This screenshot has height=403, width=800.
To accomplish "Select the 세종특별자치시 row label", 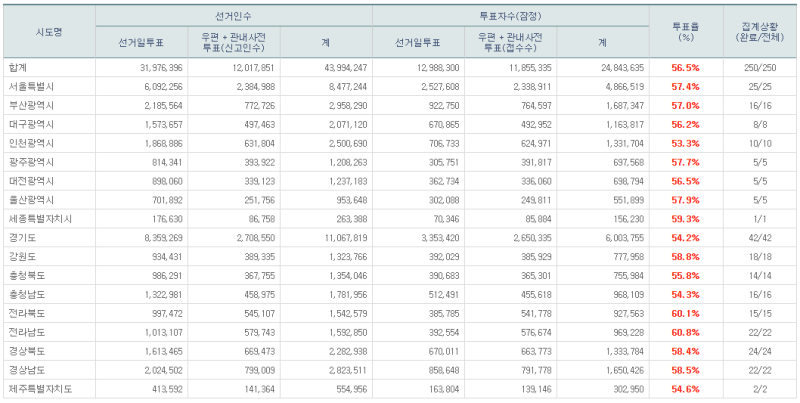I will [40, 219].
